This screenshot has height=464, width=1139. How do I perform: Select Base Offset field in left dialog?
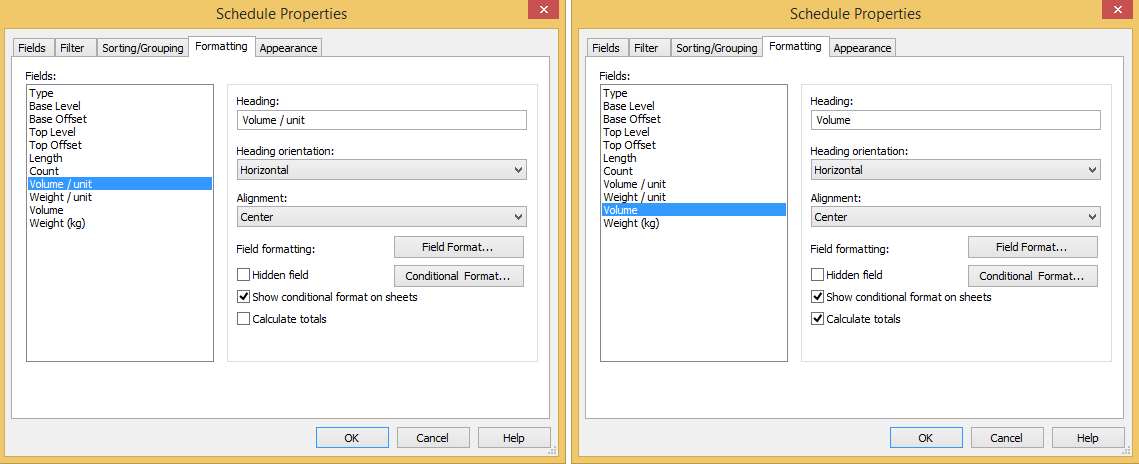click(120, 119)
